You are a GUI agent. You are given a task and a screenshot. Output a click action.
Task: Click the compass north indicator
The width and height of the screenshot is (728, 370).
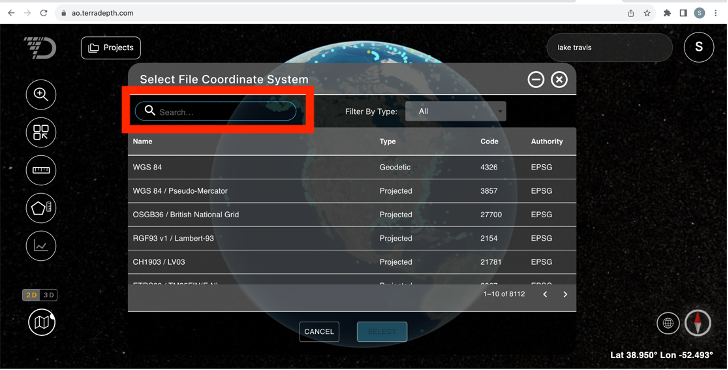point(698,322)
